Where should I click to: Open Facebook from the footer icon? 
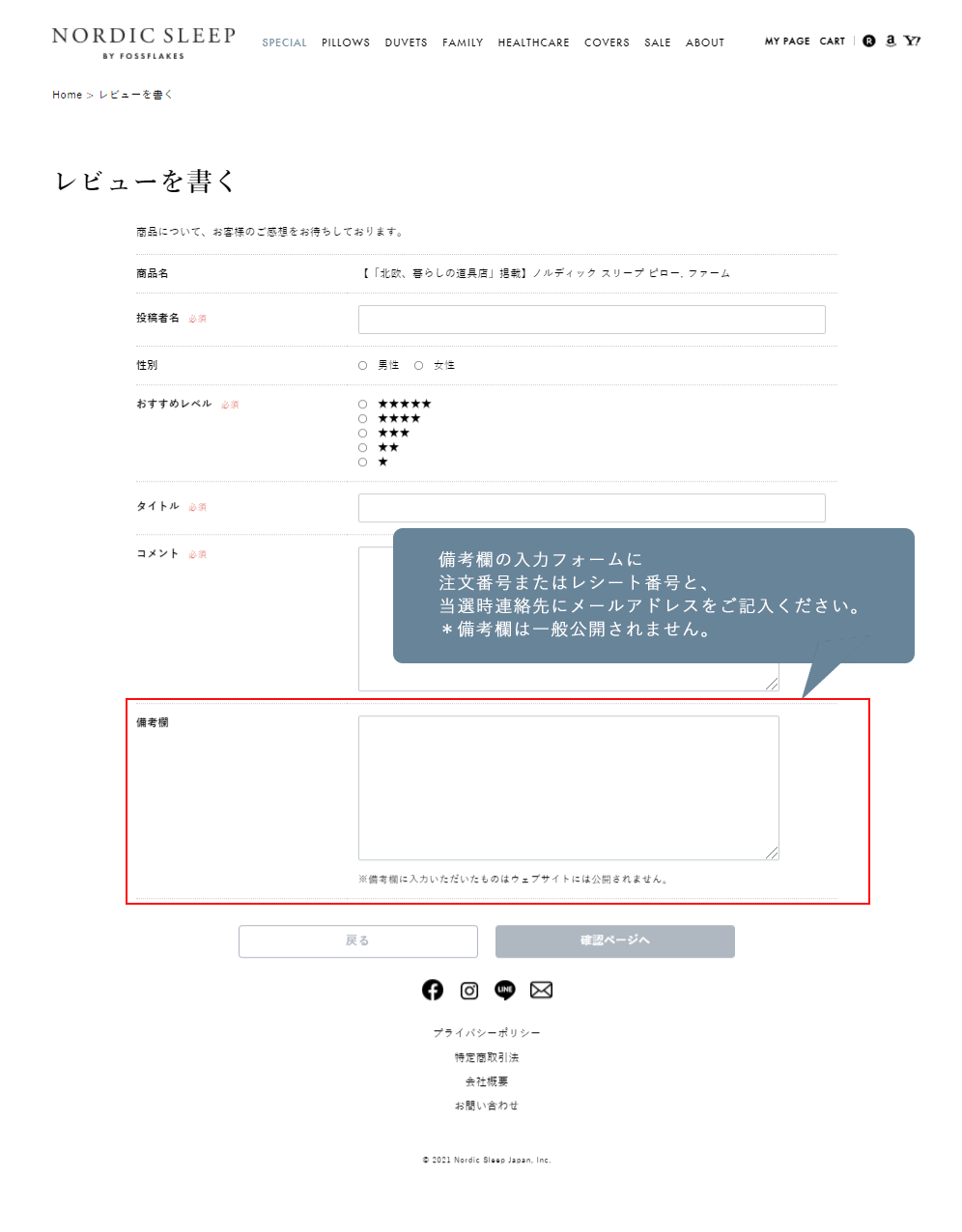pyautogui.click(x=432, y=990)
